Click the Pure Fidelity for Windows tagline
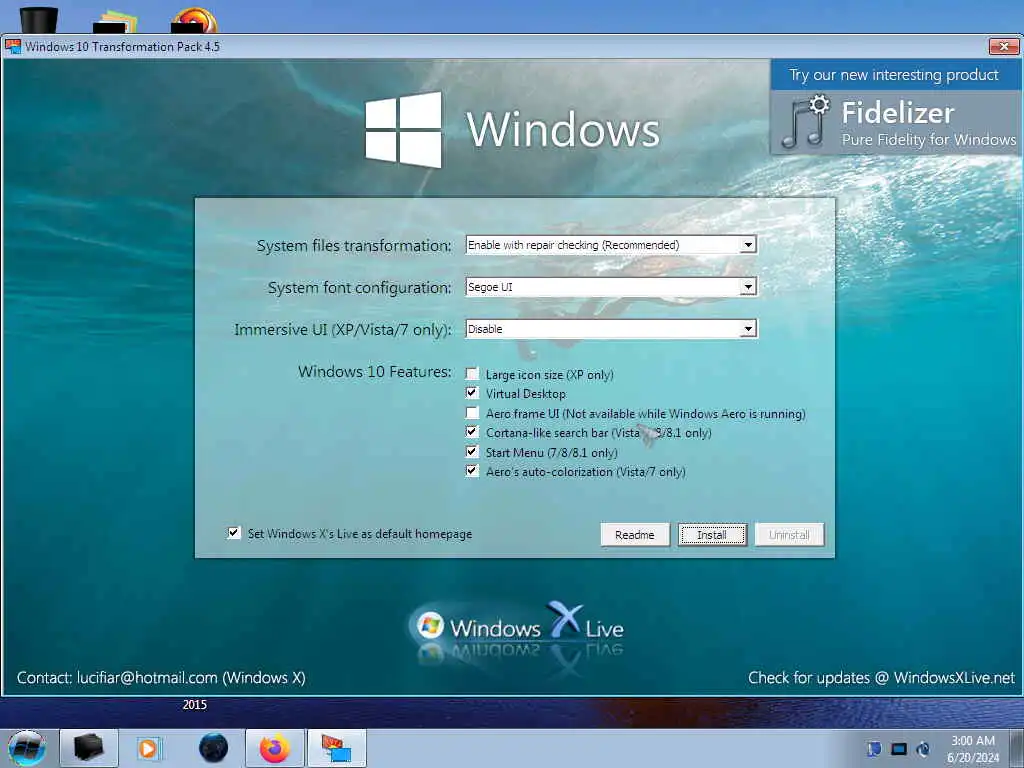The height and width of the screenshot is (768, 1024). point(929,140)
